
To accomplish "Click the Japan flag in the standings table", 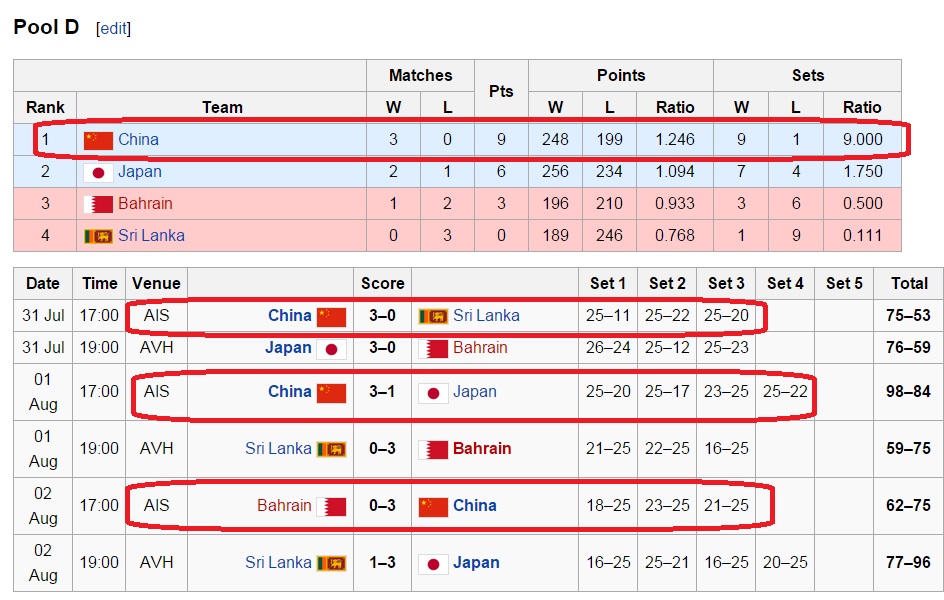I will click(98, 172).
